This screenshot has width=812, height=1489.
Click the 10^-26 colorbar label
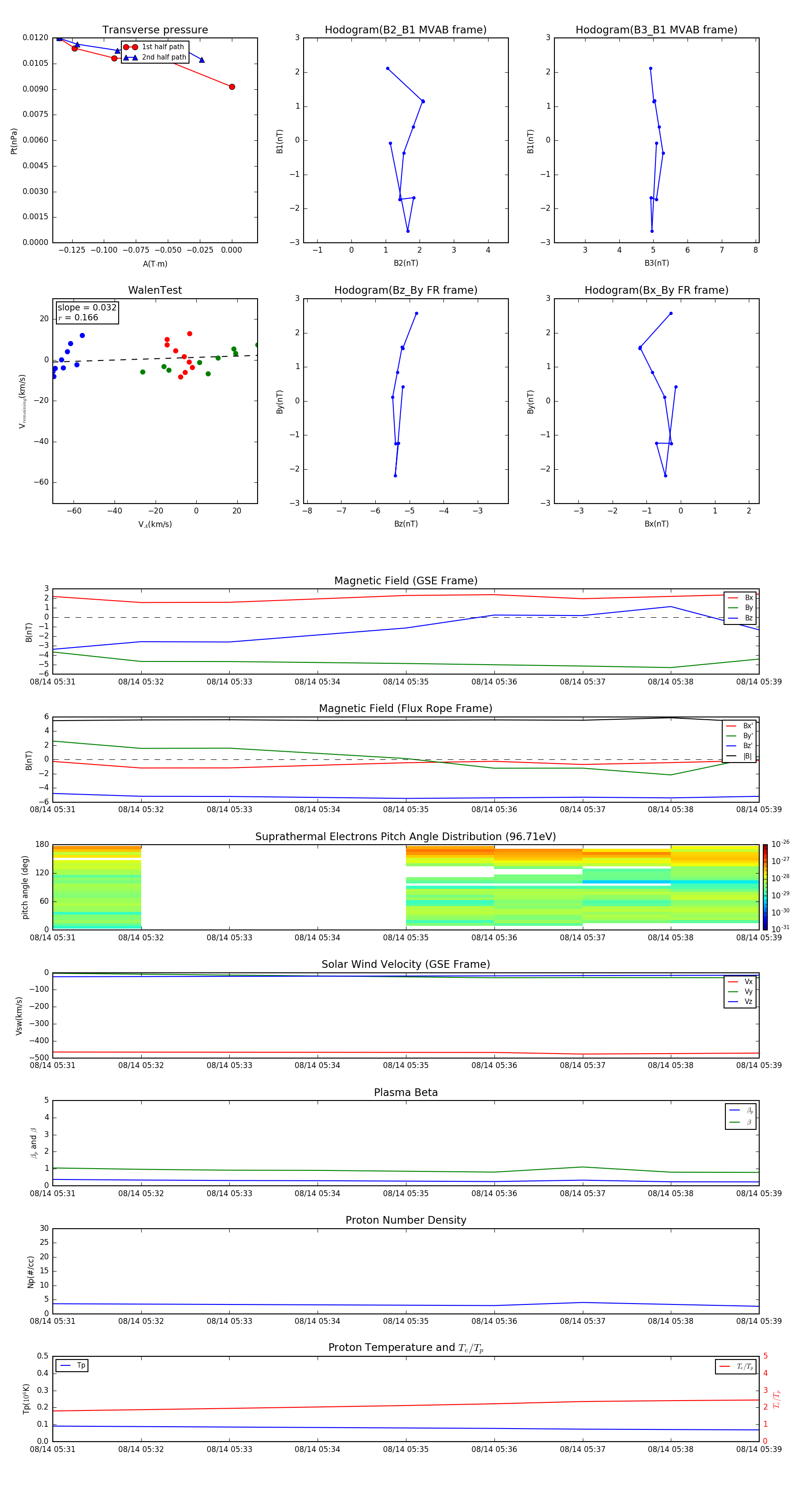point(780,844)
